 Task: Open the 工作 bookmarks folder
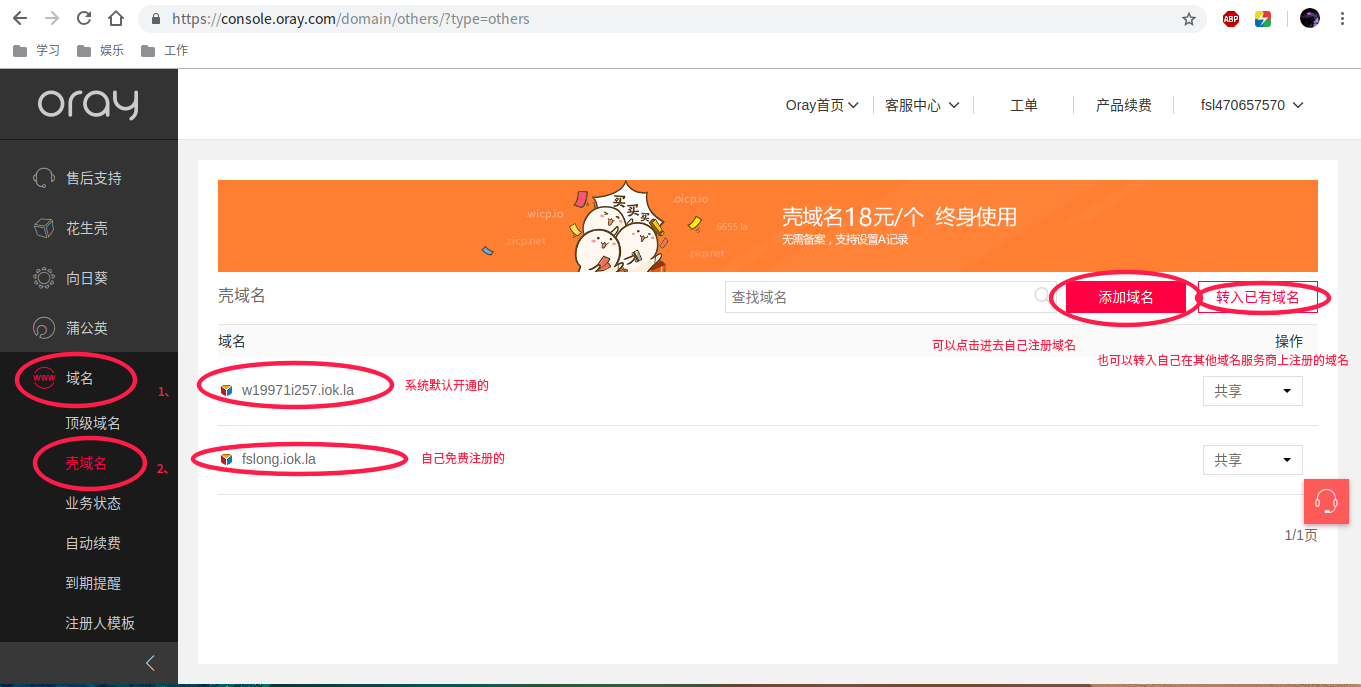pos(165,50)
